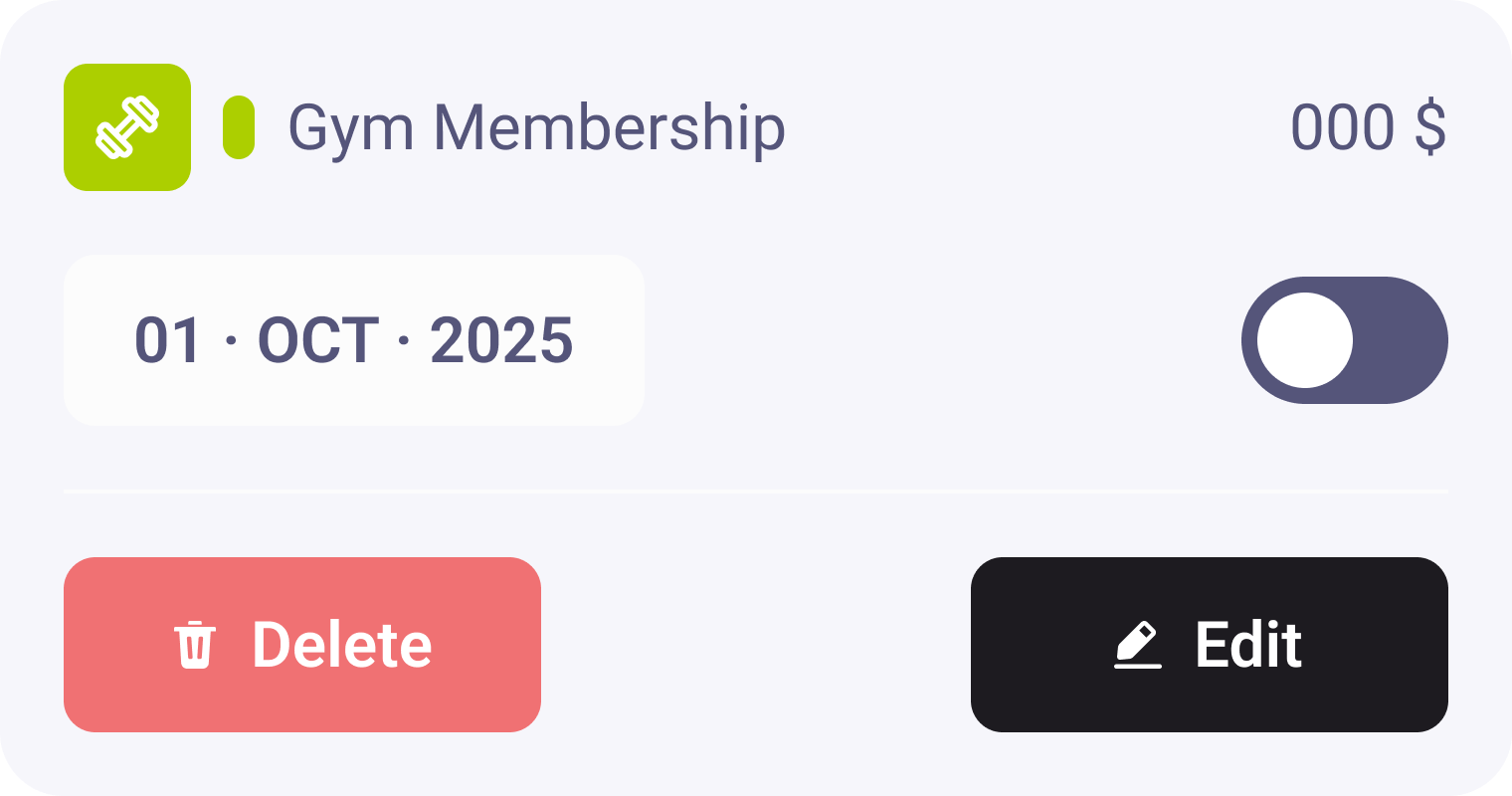Click the green dumbbell category icon
This screenshot has width=1512, height=796.
tap(127, 127)
